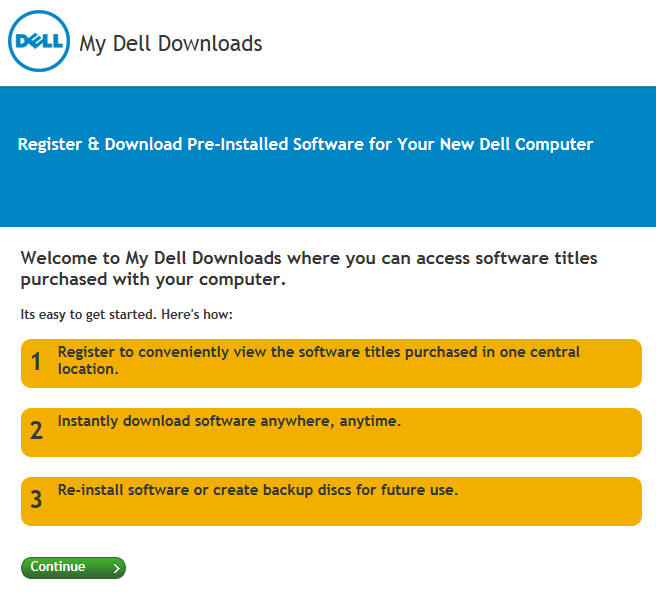
Task: Click the word 'Continue' label
Action: 58,567
